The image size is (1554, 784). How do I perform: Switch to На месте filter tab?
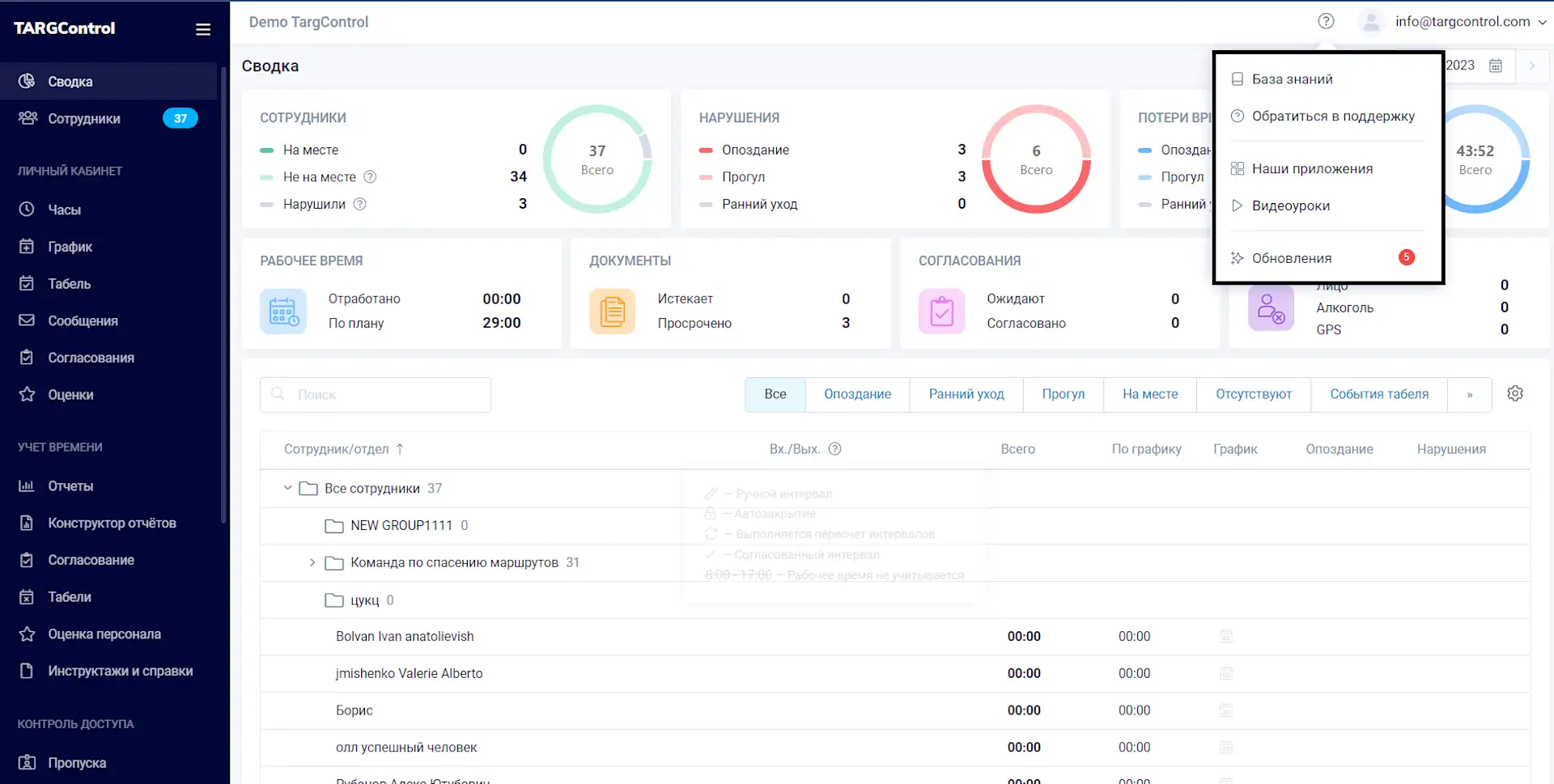1150,395
